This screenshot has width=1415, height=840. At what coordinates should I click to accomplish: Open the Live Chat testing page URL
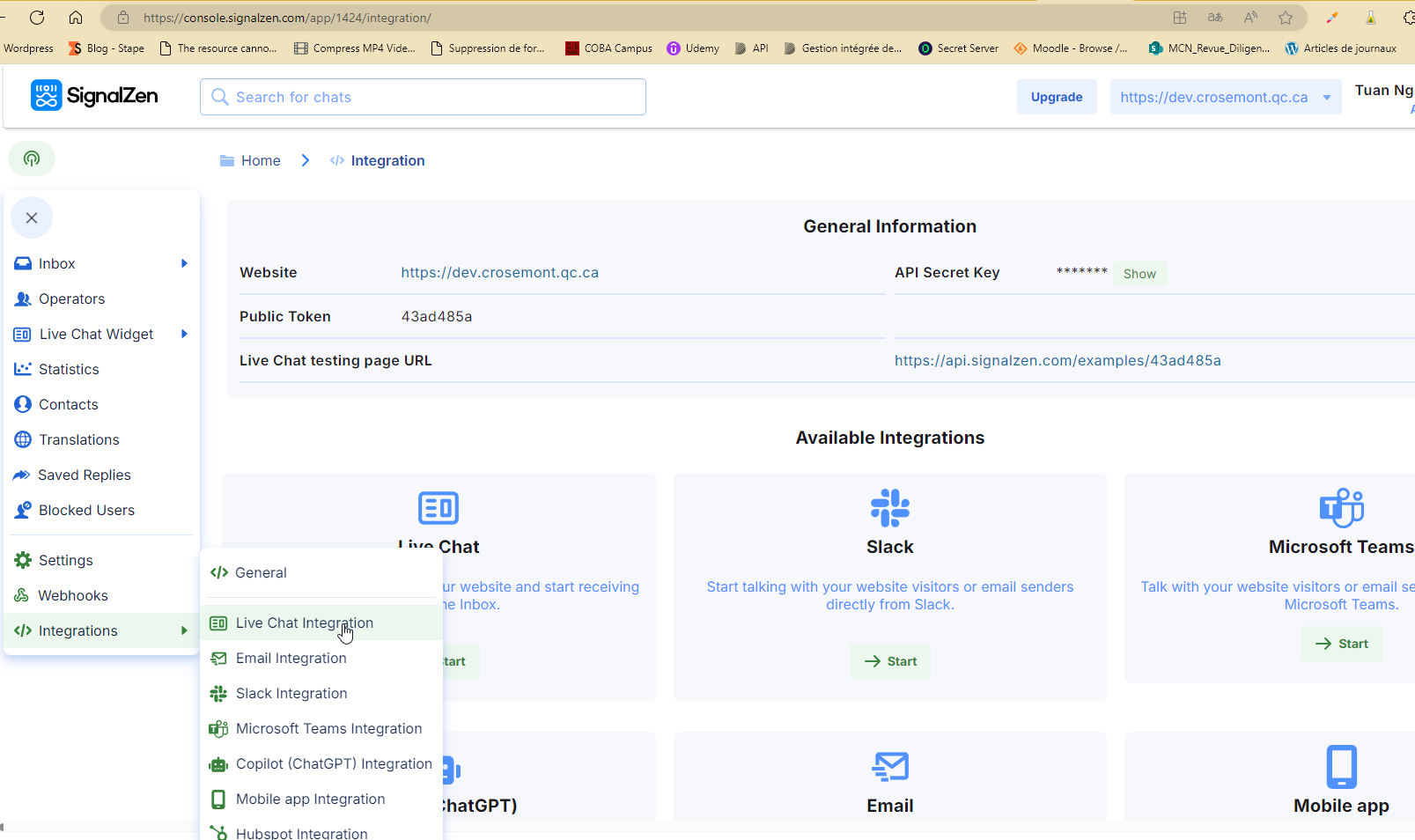[1057, 360]
